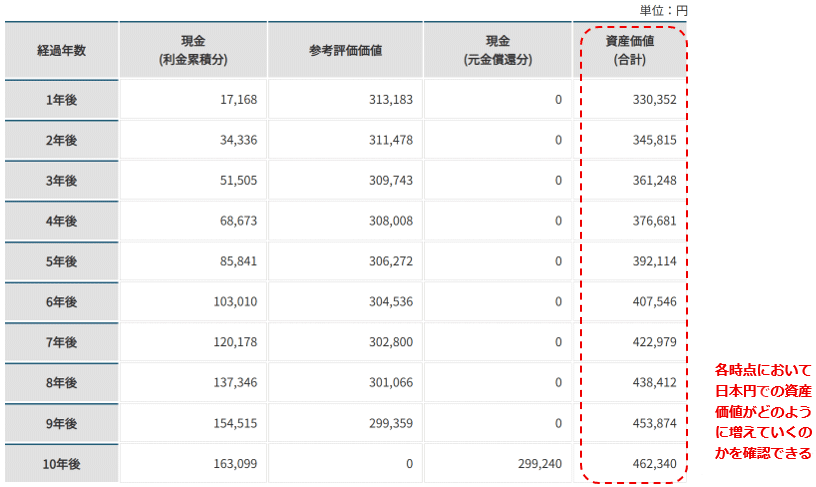The image size is (816, 487).
Task: Click the 8年後 row label
Action: [61, 383]
